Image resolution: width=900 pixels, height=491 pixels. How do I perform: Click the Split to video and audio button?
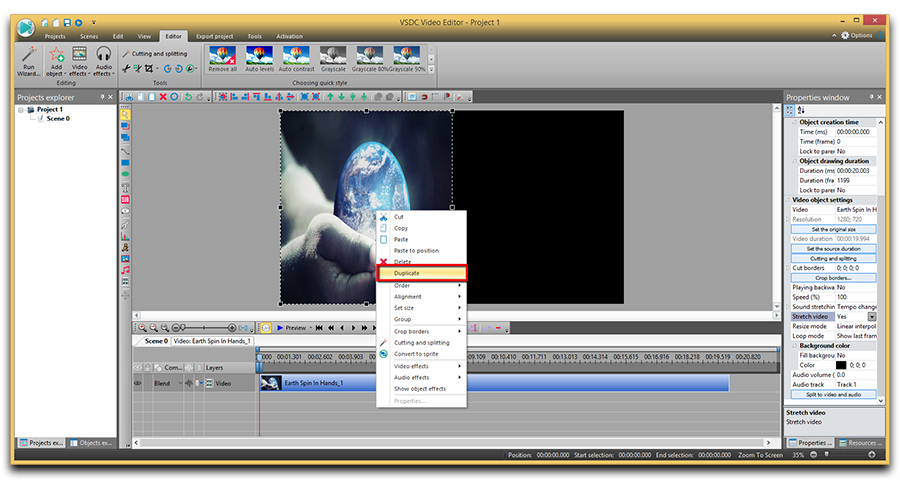tap(833, 395)
